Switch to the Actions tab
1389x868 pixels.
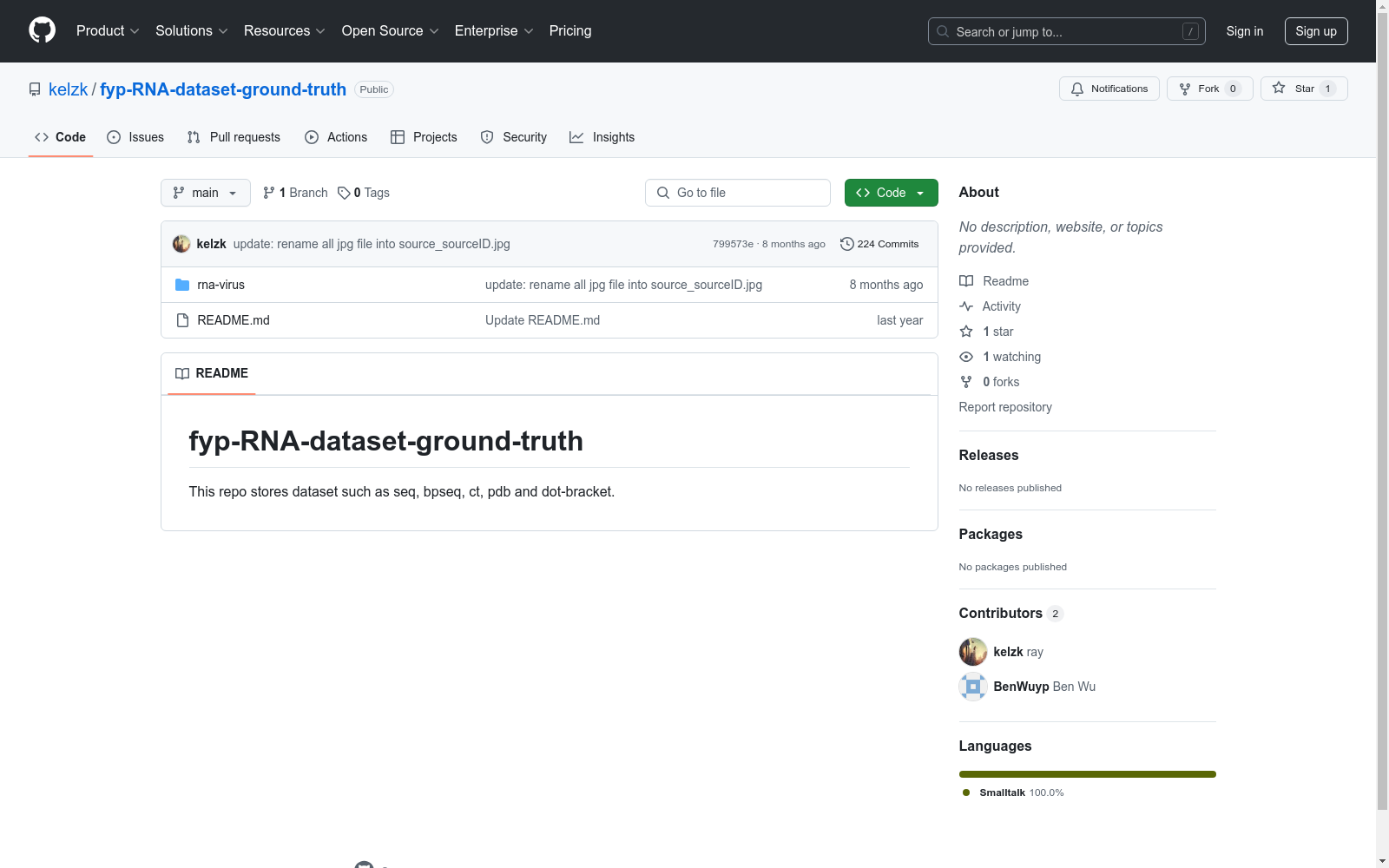(336, 137)
